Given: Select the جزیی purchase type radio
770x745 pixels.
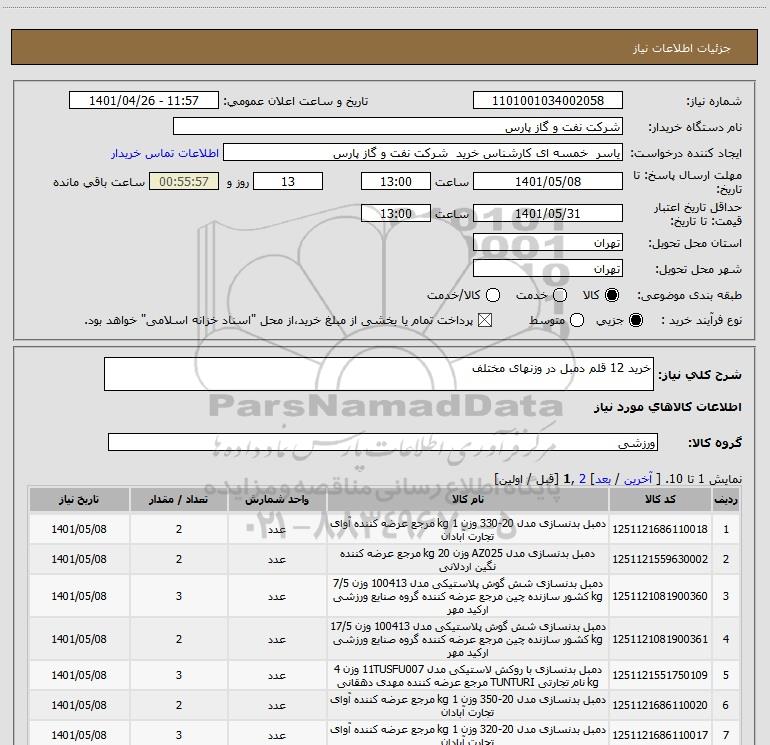Looking at the screenshot, I should pyautogui.click(x=635, y=320).
